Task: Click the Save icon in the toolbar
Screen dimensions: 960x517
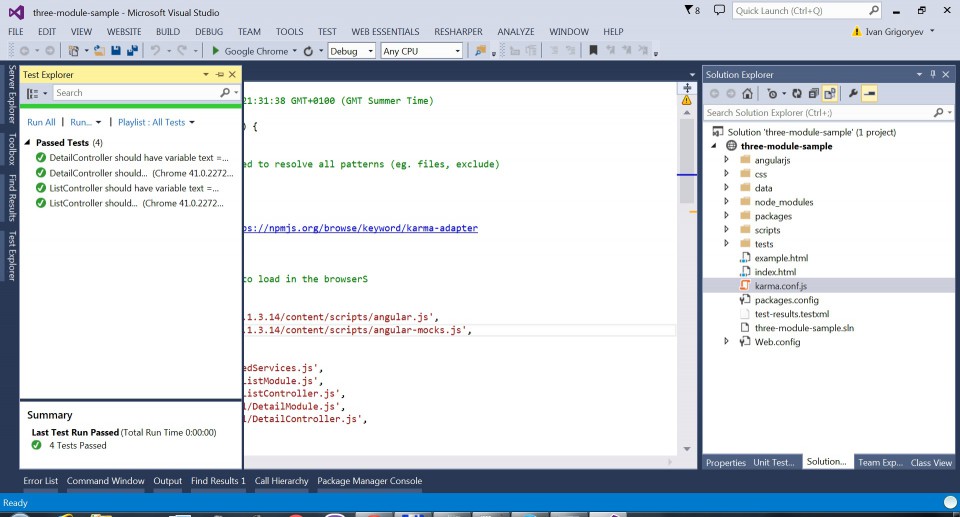Action: tap(116, 51)
